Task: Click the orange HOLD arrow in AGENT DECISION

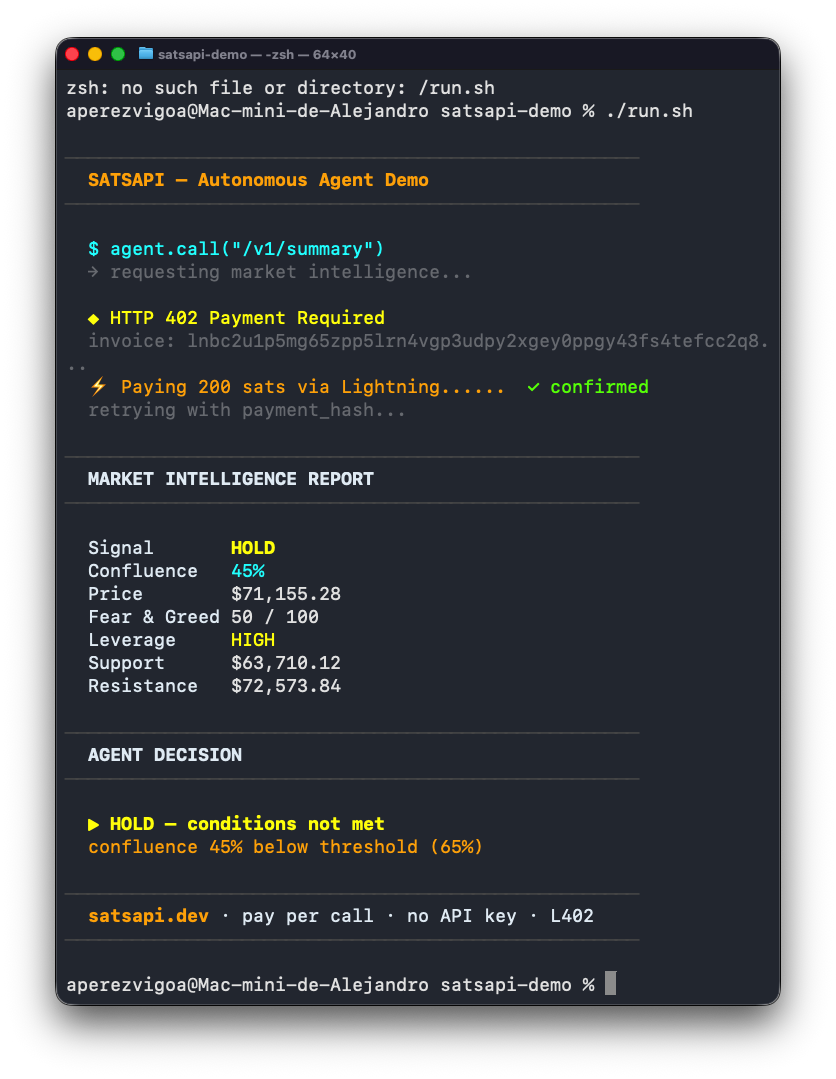Action: tap(94, 823)
